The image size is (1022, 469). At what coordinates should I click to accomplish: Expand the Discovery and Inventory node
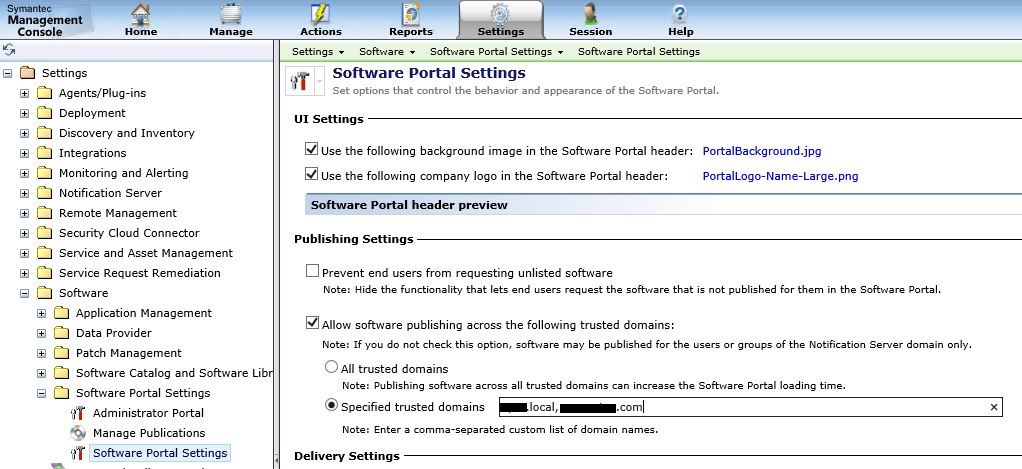(x=24, y=133)
